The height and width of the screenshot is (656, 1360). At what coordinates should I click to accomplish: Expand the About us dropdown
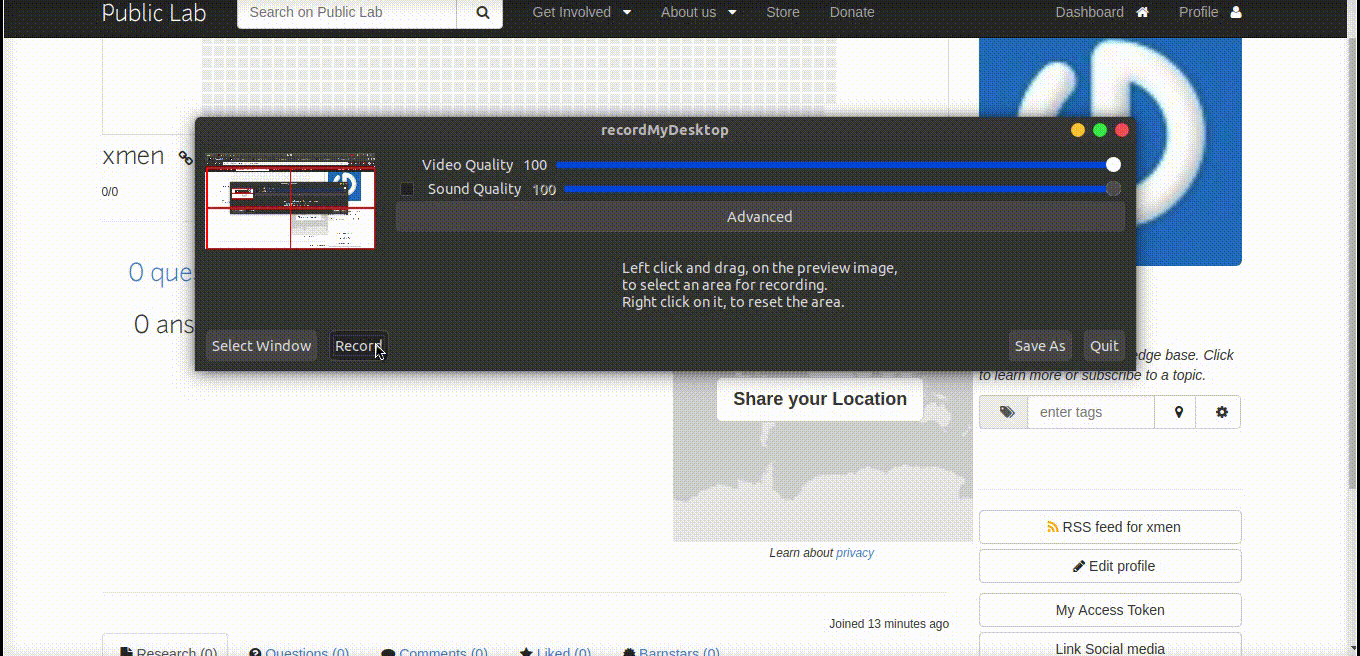[x=699, y=12]
